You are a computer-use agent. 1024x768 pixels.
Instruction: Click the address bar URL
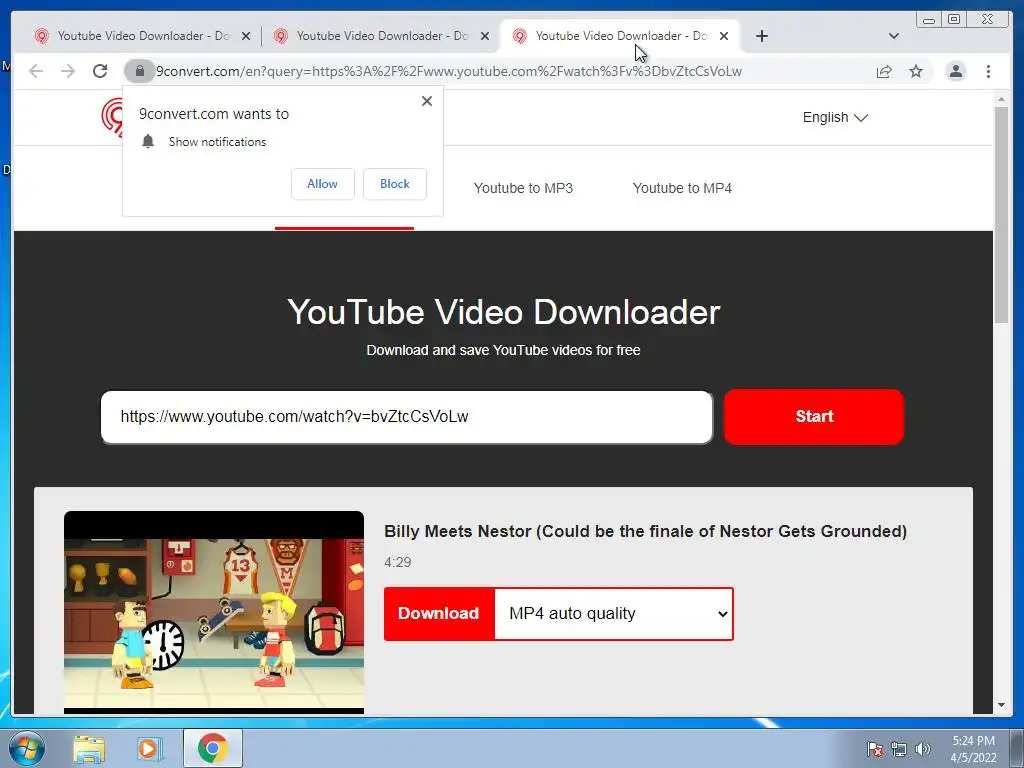(x=449, y=71)
